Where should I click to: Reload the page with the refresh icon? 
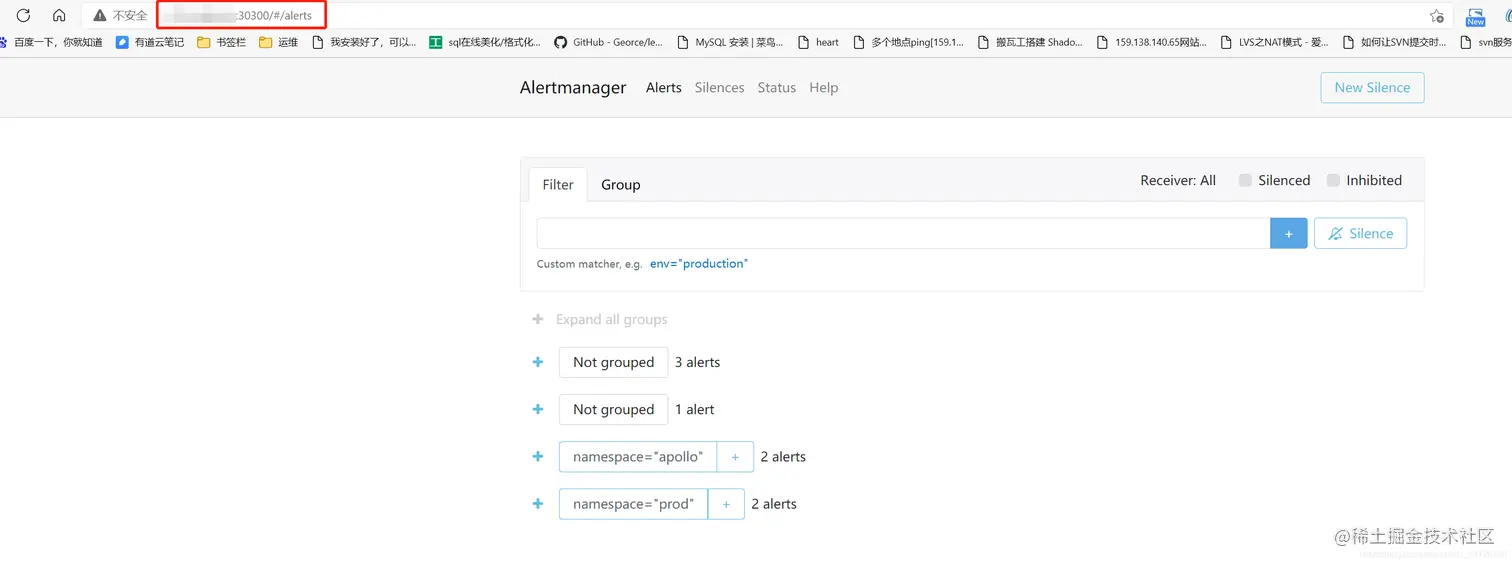coord(23,16)
